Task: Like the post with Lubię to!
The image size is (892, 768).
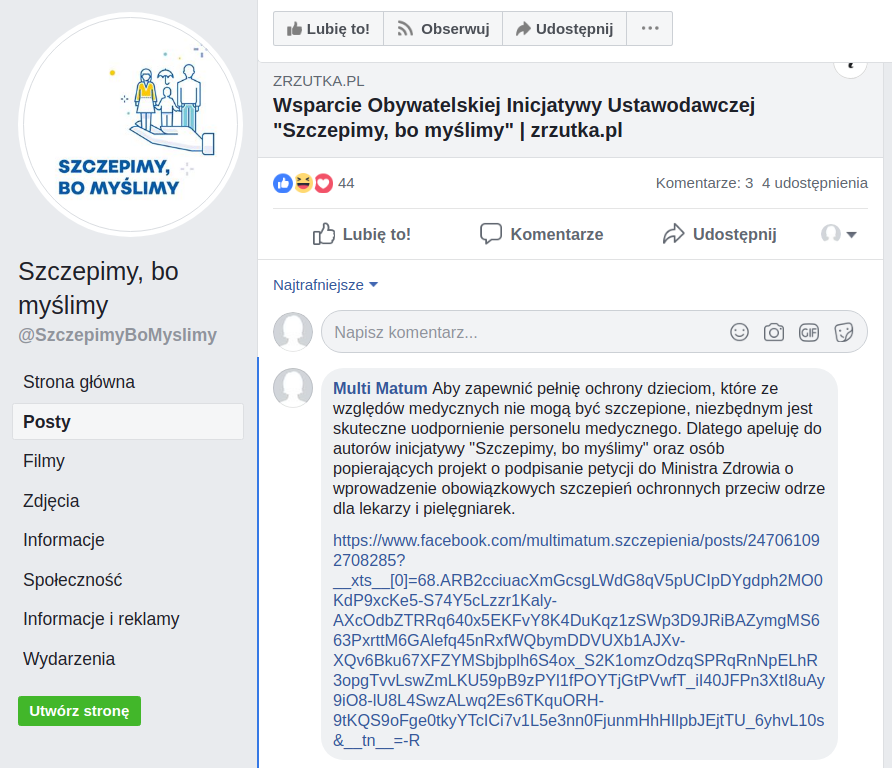Action: point(362,235)
